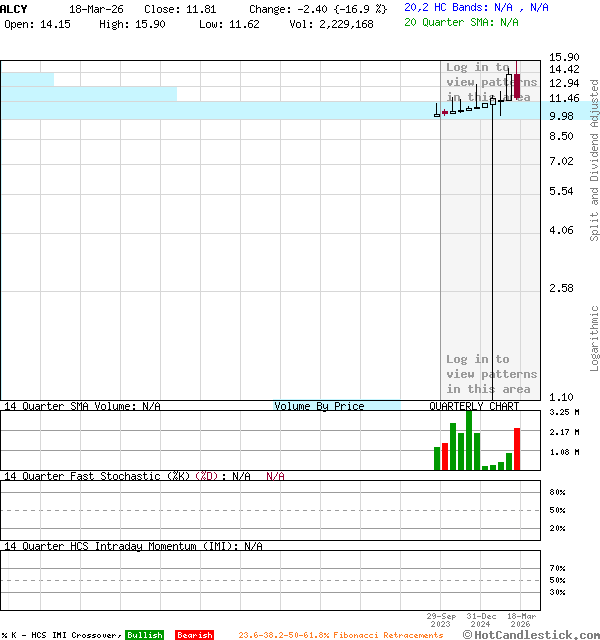600x640 pixels.
Task: Click the 31-Dec 2024 date marker
Action: pos(482,621)
